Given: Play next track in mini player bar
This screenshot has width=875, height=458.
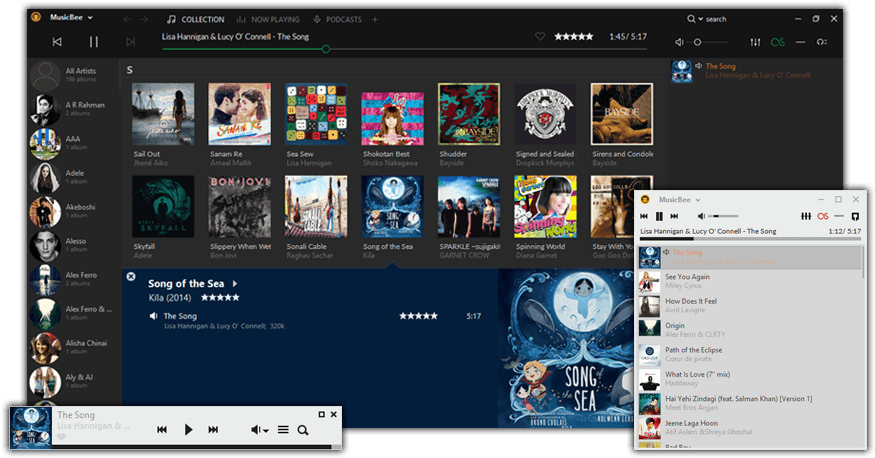Looking at the screenshot, I should 213,430.
